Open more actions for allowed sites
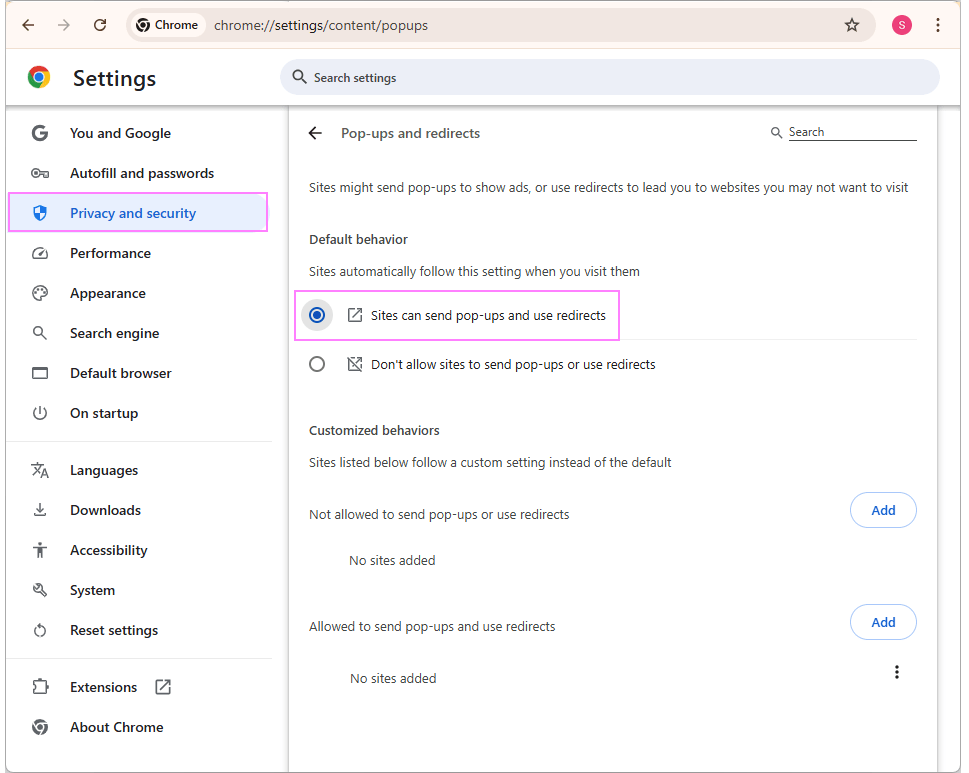This screenshot has width=969, height=773. coord(896,672)
